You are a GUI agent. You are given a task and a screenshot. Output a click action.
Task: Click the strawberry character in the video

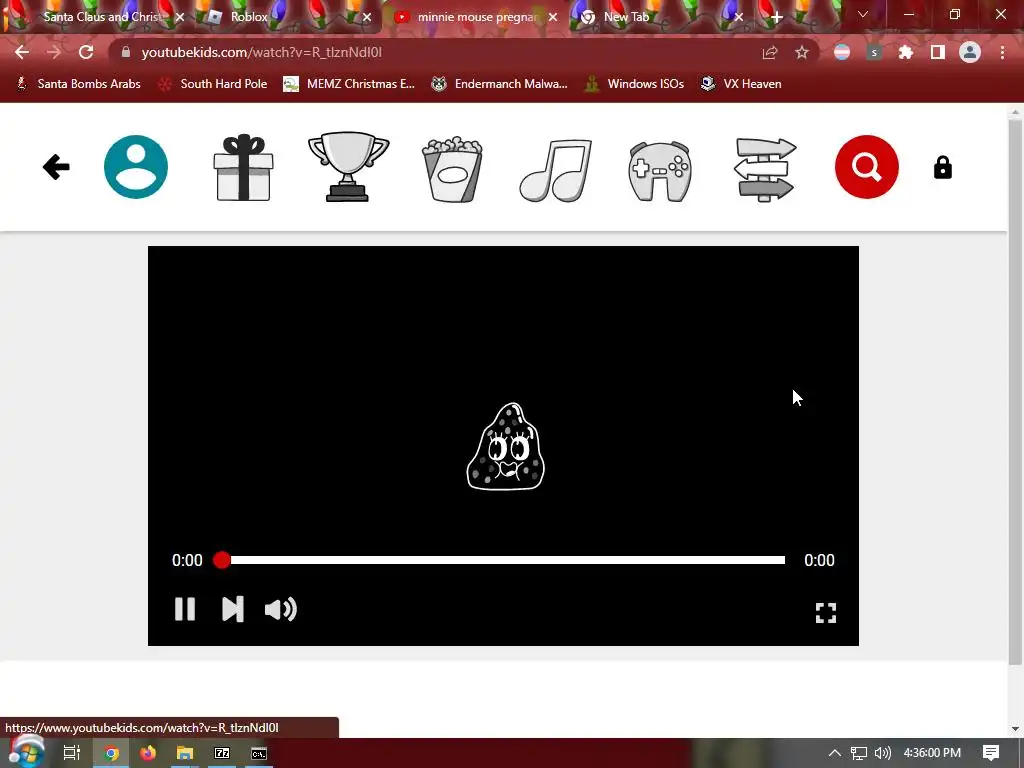pyautogui.click(x=505, y=446)
